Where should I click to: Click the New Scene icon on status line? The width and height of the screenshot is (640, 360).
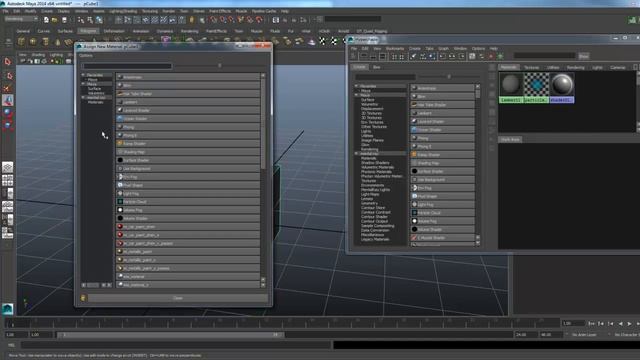(46, 20)
